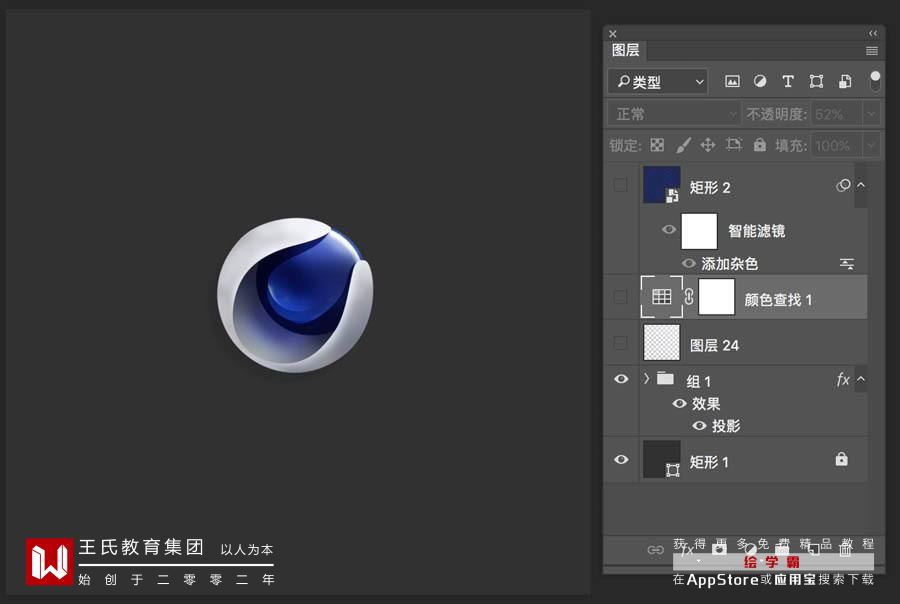The height and width of the screenshot is (604, 900).
Task: Select the 颜色查找 1 adjustment grid icon
Action: coord(661,297)
